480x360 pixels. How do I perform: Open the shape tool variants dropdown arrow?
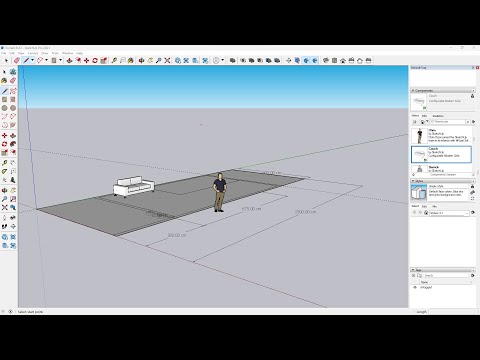pyautogui.click(x=60, y=60)
